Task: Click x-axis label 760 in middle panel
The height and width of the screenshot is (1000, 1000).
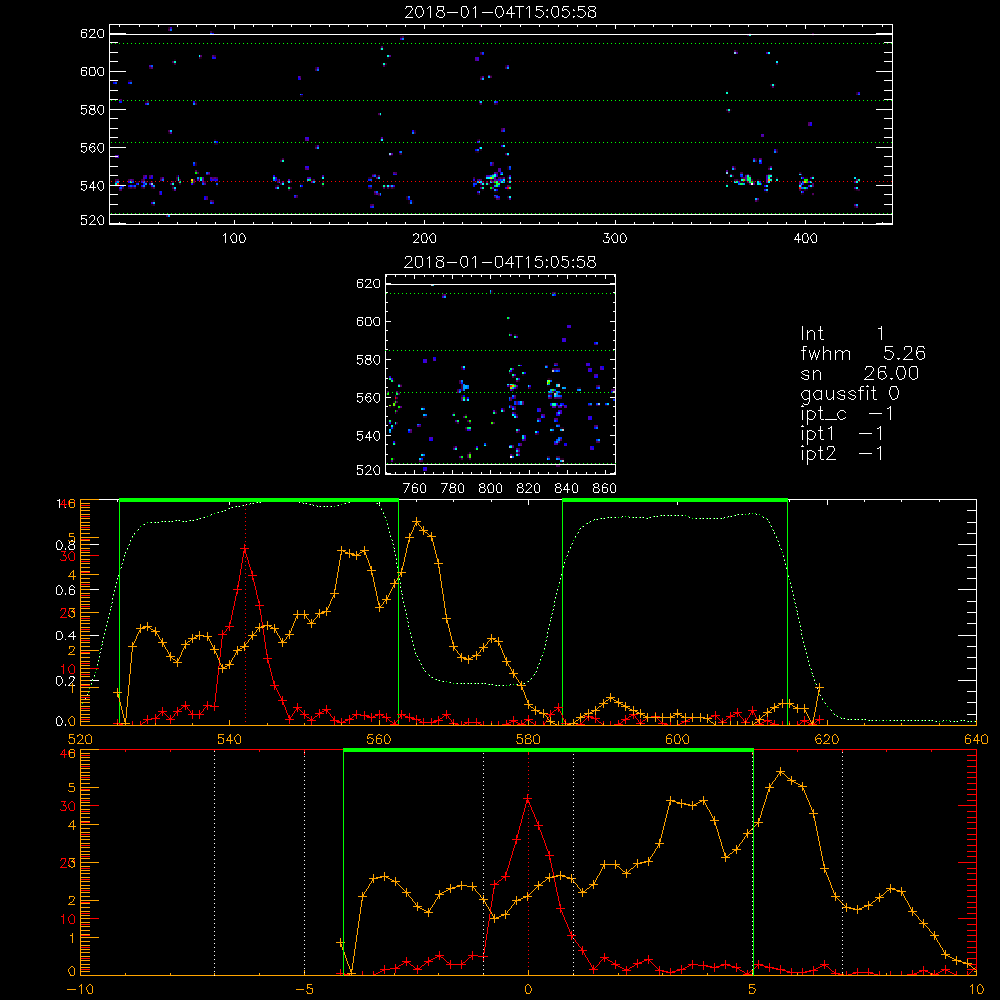Action: [415, 489]
